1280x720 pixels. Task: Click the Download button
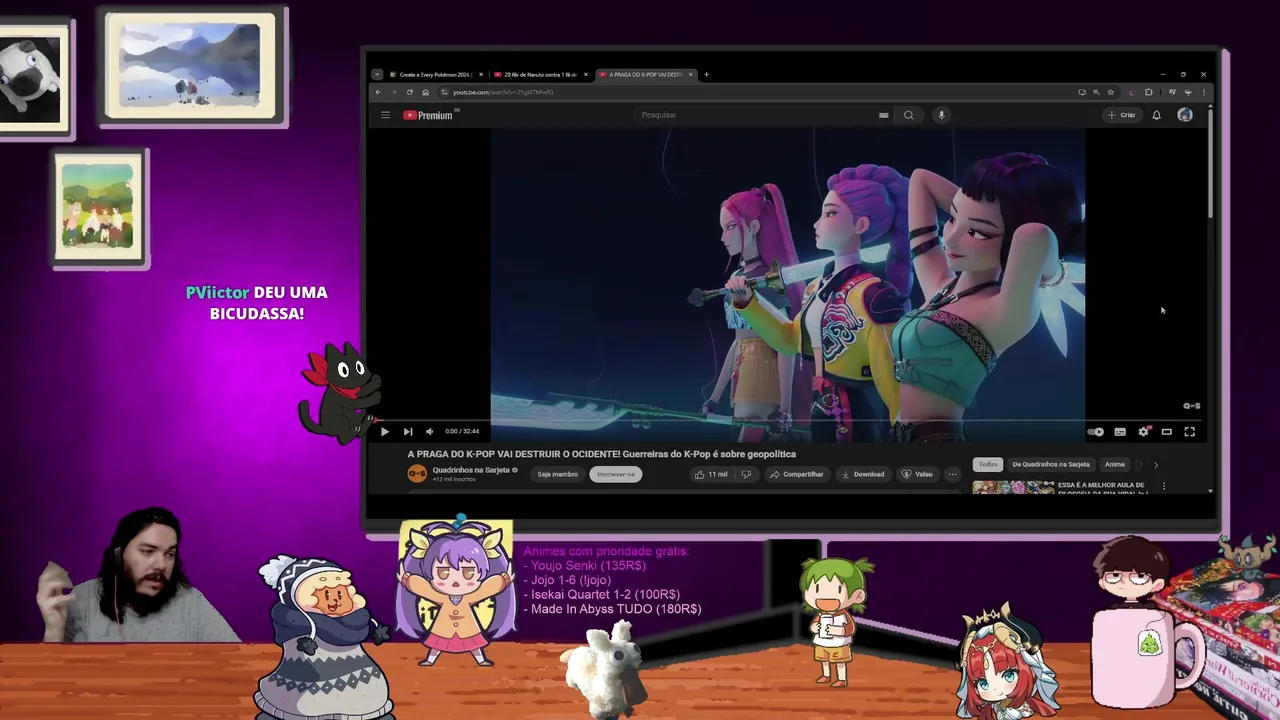tap(863, 474)
